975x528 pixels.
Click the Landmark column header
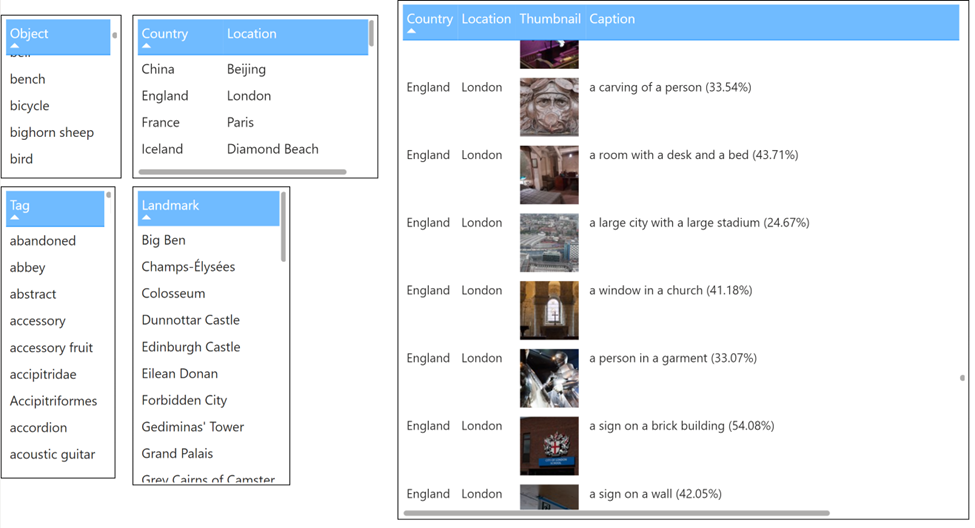coord(208,207)
